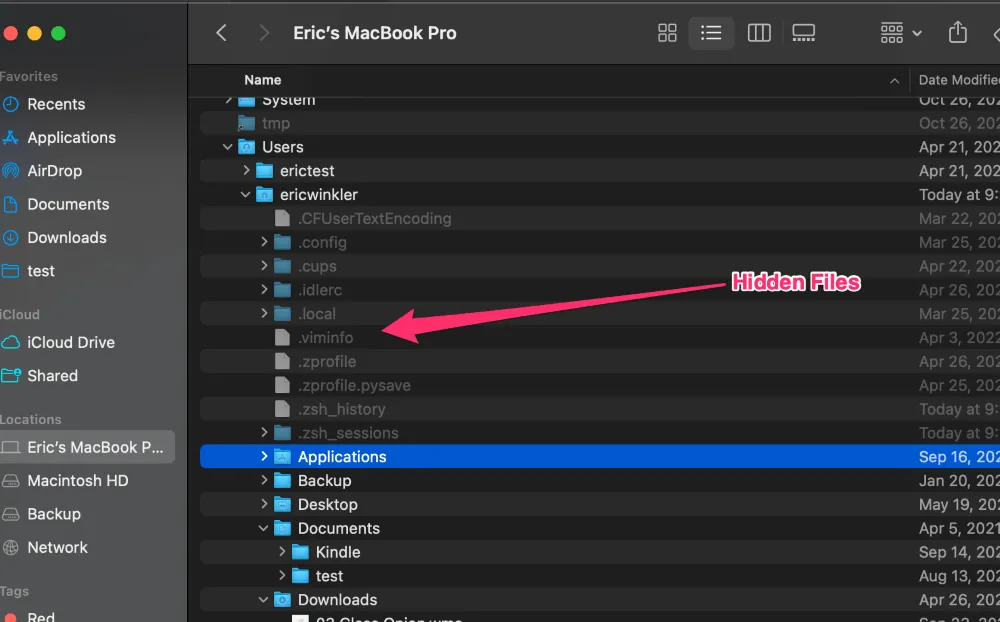The height and width of the screenshot is (622, 1000).
Task: Open the Group By dropdown
Action: [x=900, y=33]
